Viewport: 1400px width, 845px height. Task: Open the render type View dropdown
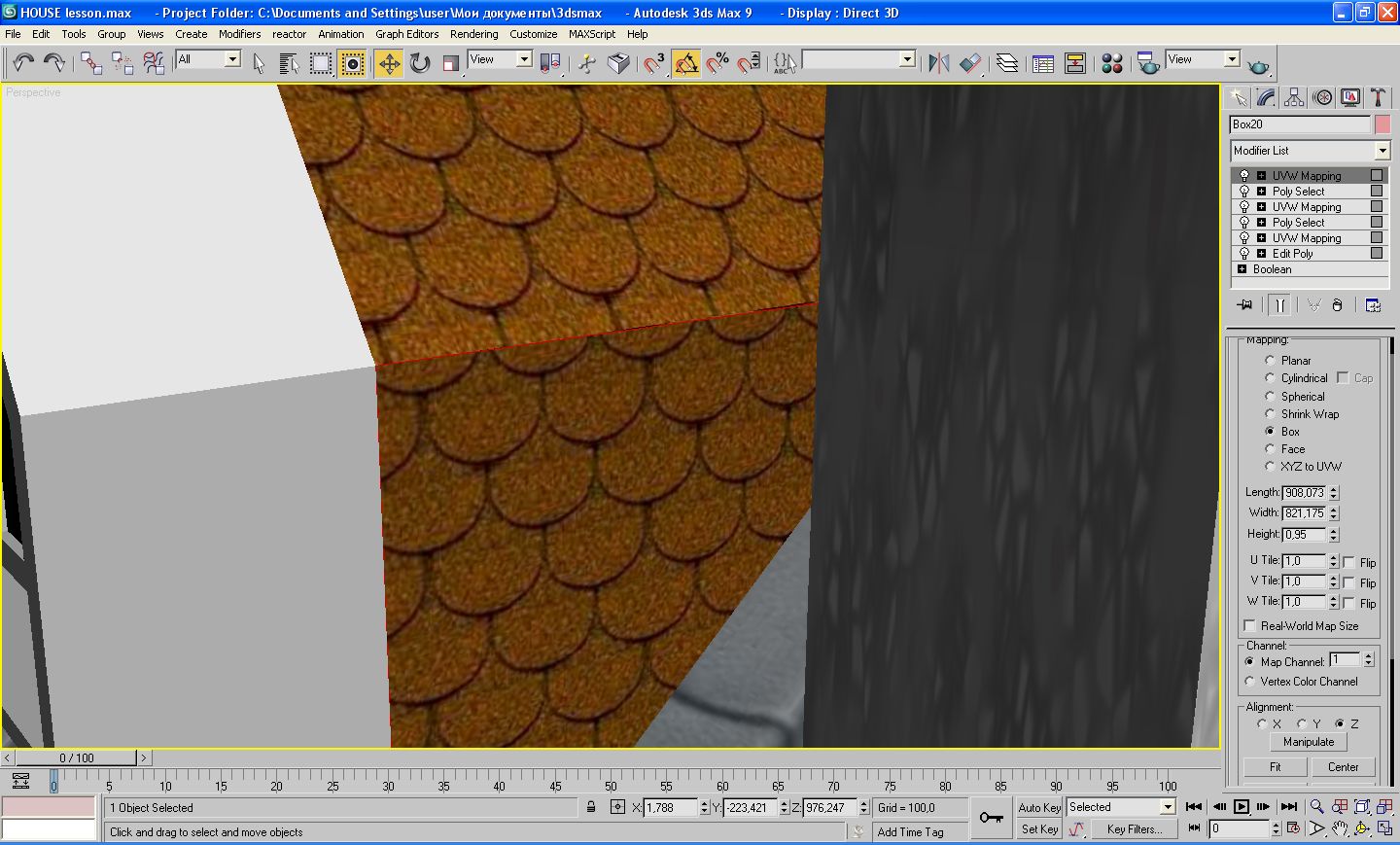1232,59
